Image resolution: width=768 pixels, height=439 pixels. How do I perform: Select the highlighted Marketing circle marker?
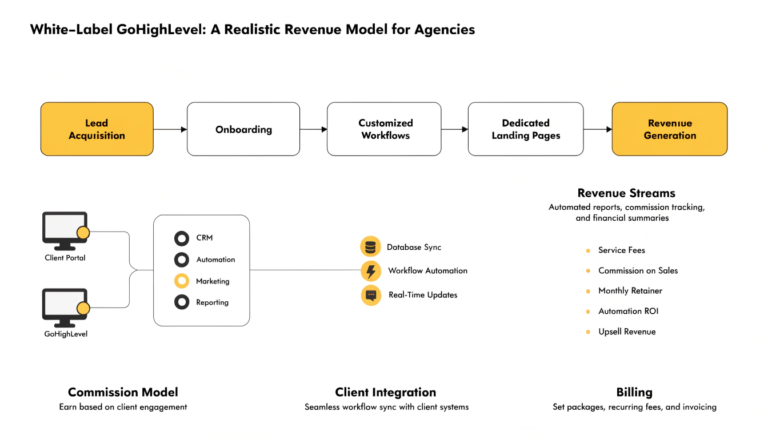click(182, 281)
